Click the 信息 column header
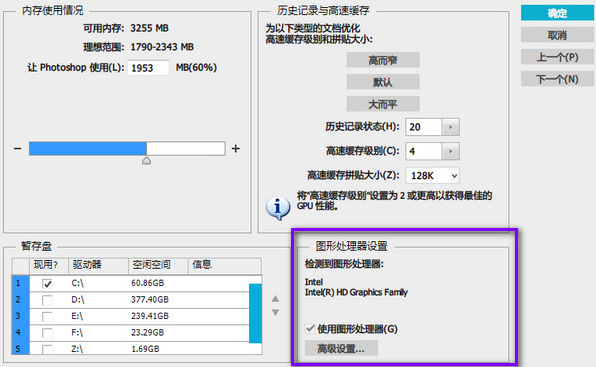The width and height of the screenshot is (596, 367). (x=225, y=265)
